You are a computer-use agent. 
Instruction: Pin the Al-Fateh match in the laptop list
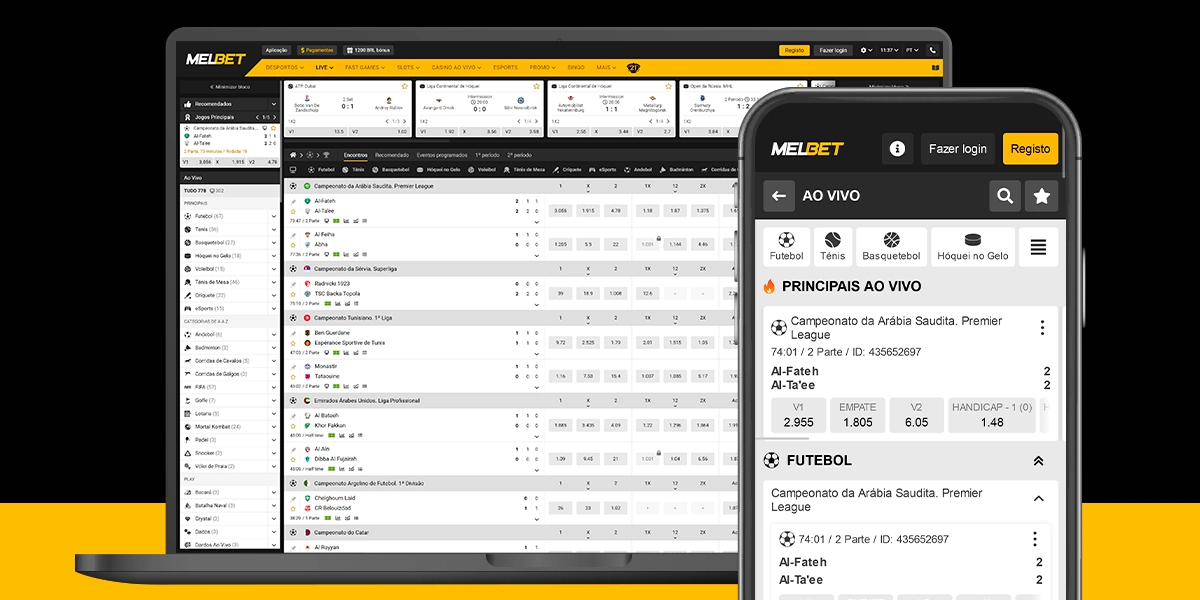point(294,201)
